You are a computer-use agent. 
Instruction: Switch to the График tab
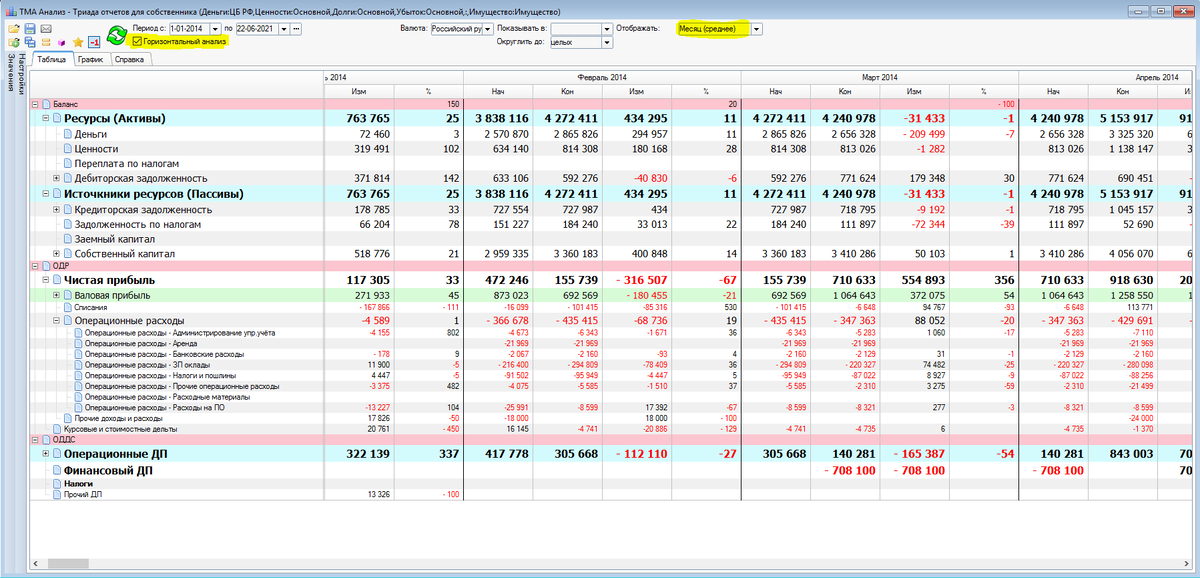[x=90, y=60]
